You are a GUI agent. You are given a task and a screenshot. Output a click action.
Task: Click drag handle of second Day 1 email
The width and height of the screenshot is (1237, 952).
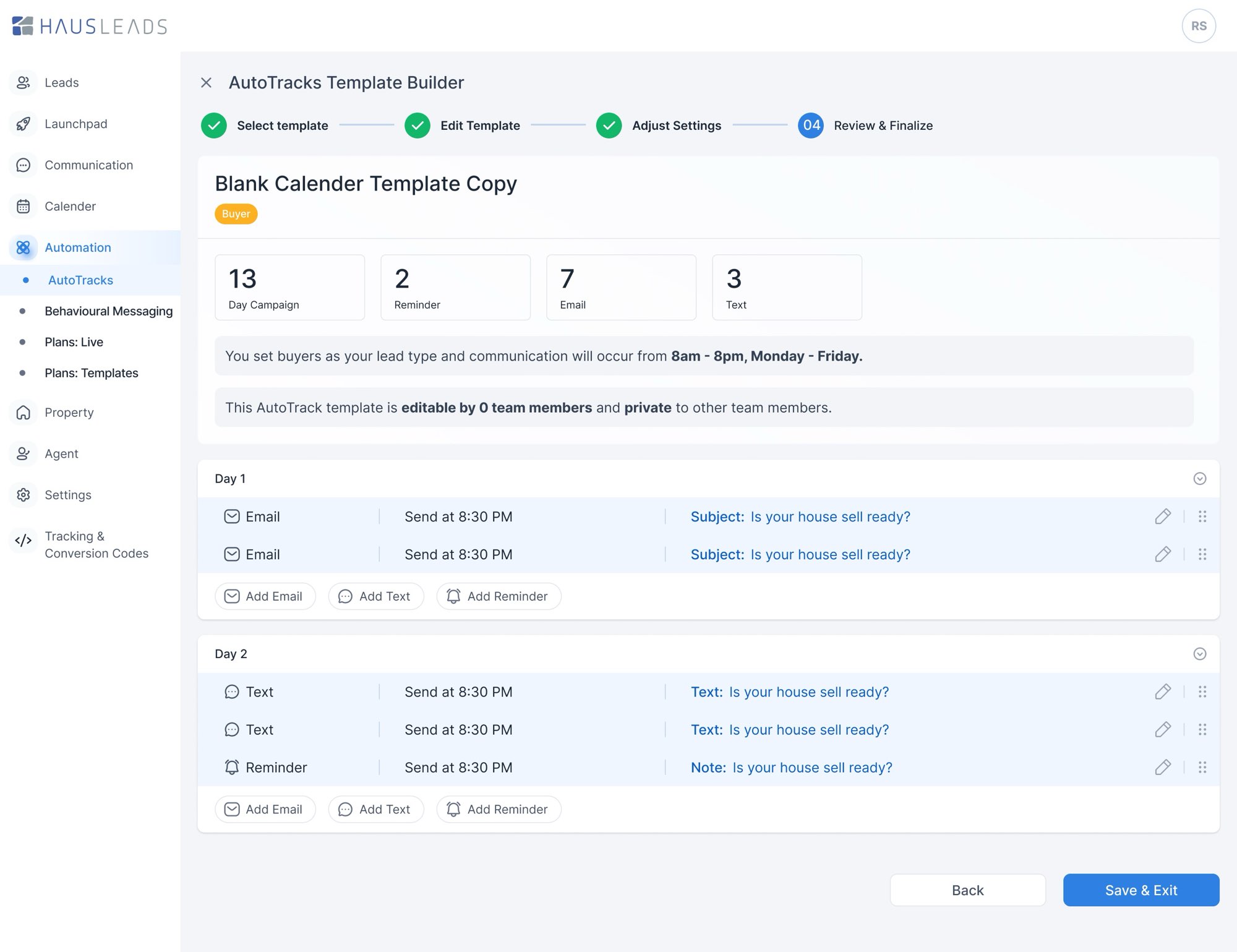(x=1202, y=554)
